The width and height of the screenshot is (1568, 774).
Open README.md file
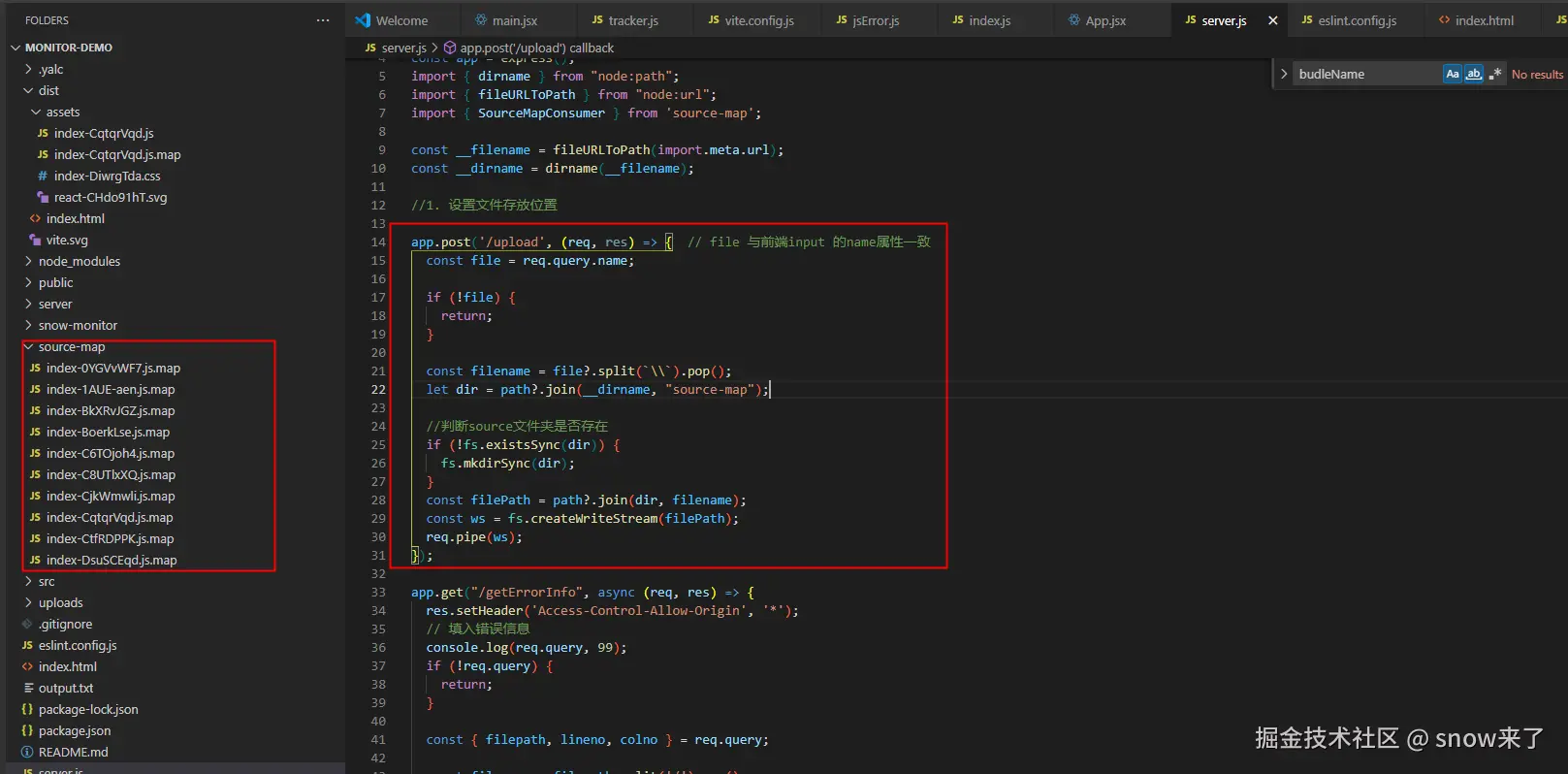73,752
